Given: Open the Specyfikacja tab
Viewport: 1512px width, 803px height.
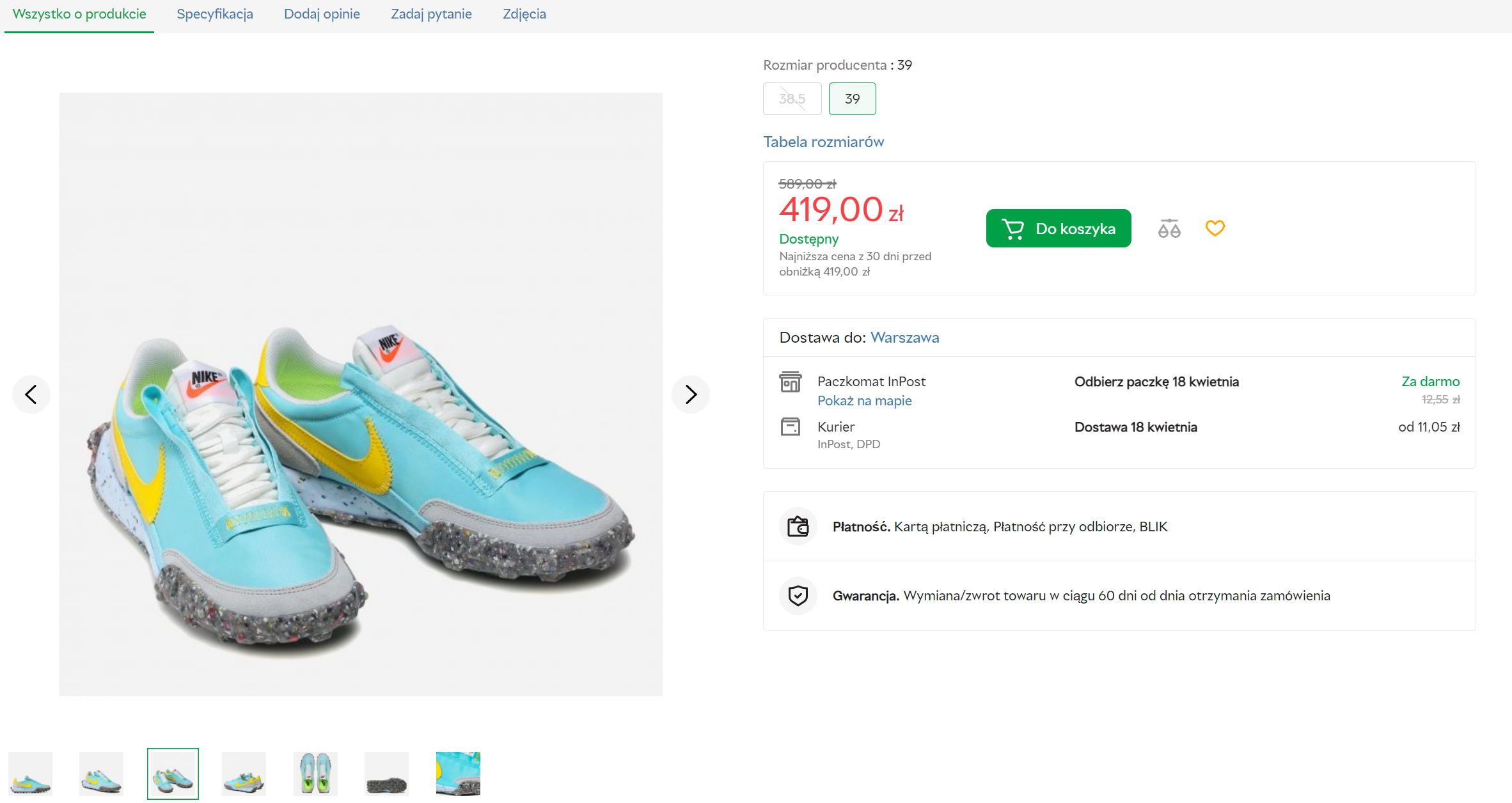Looking at the screenshot, I should click(x=215, y=14).
